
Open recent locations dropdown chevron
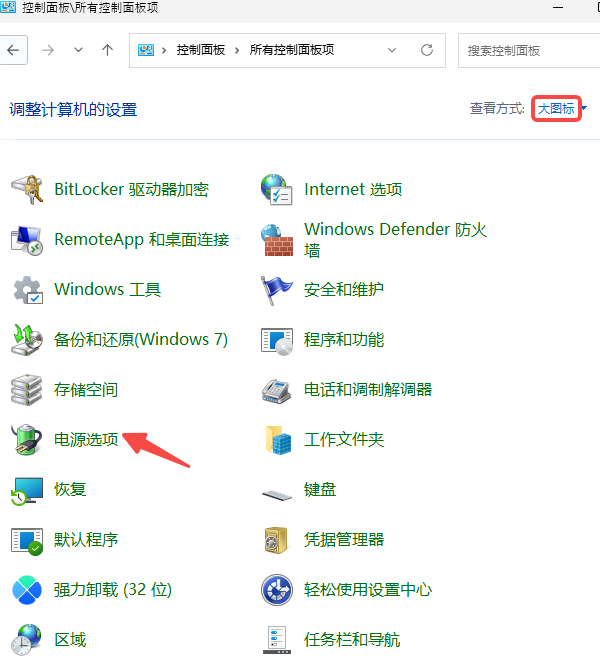point(78,50)
